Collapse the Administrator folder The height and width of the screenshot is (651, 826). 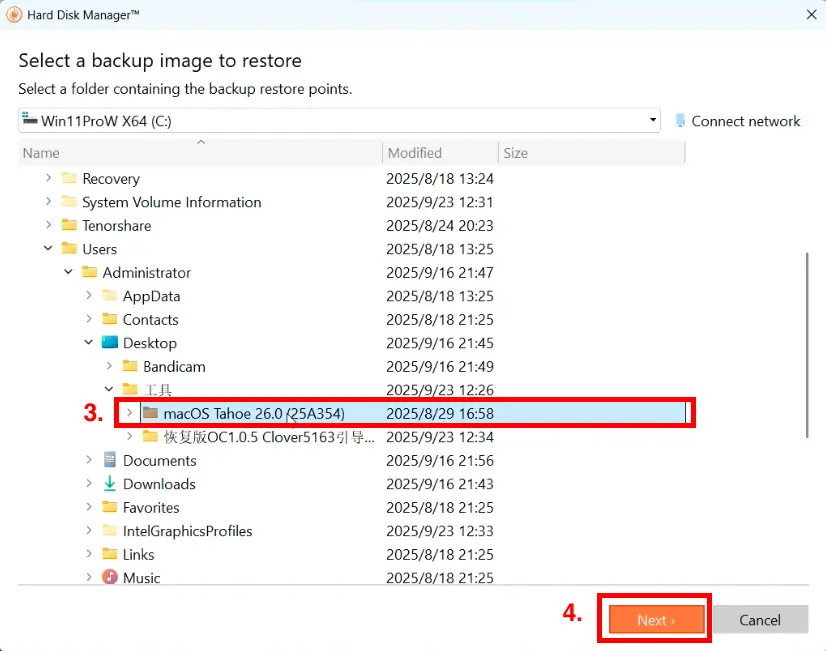[x=68, y=272]
